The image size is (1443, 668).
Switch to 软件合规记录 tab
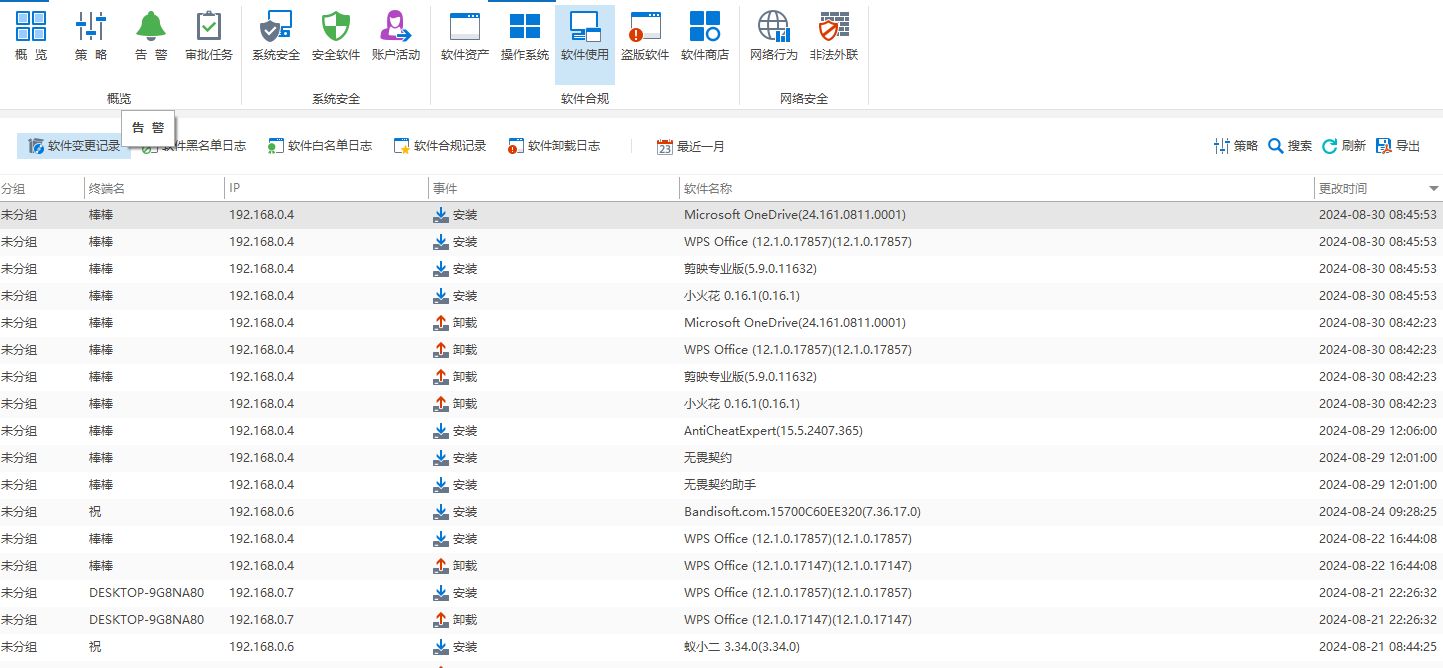pyautogui.click(x=440, y=146)
